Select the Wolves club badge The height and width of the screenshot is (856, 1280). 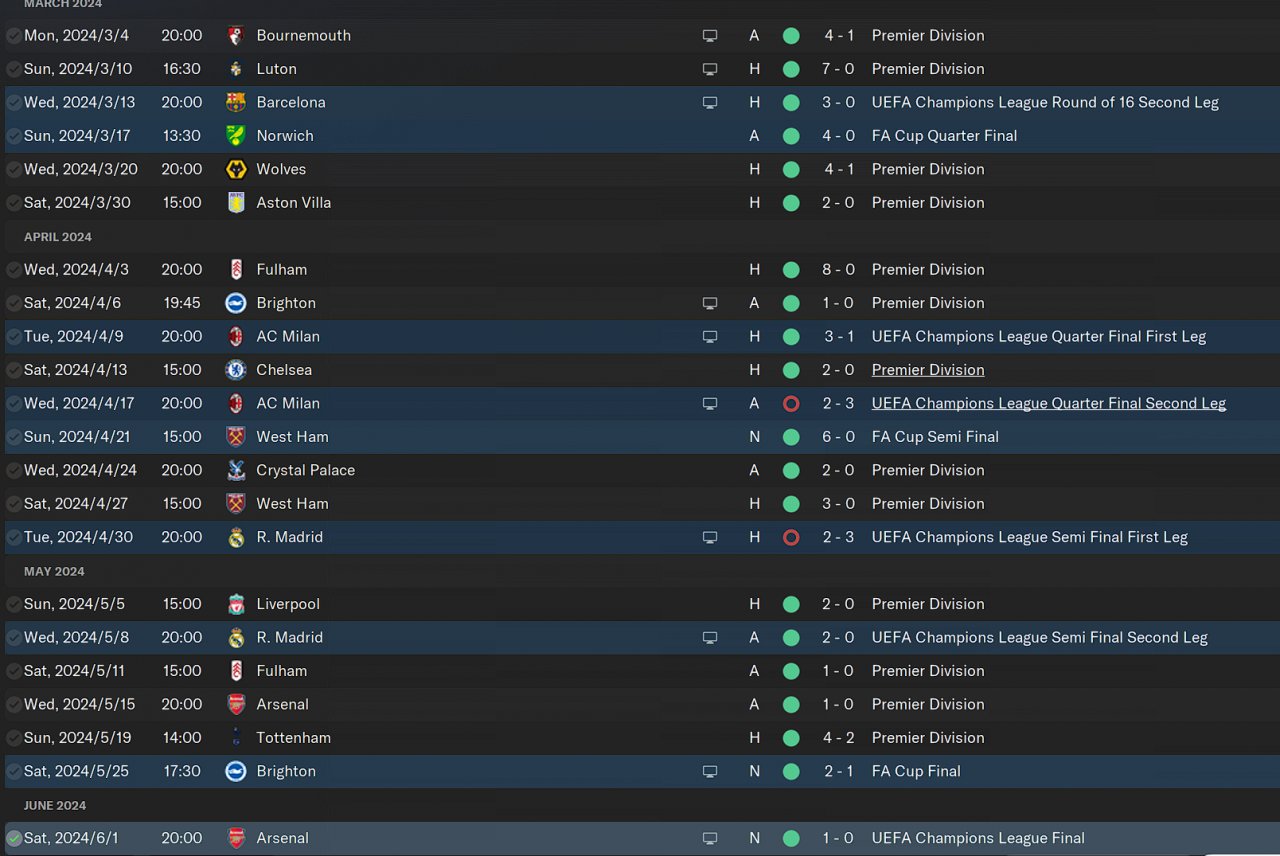[236, 169]
